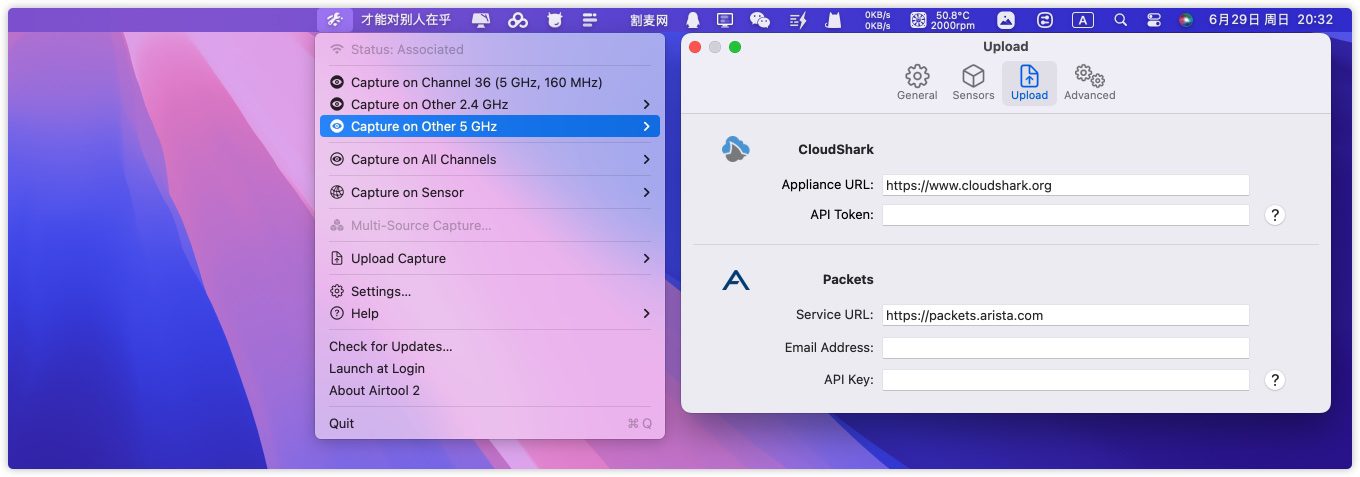Open the Airtool 2 menu bar icon
This screenshot has height=477, width=1360.
(334, 20)
